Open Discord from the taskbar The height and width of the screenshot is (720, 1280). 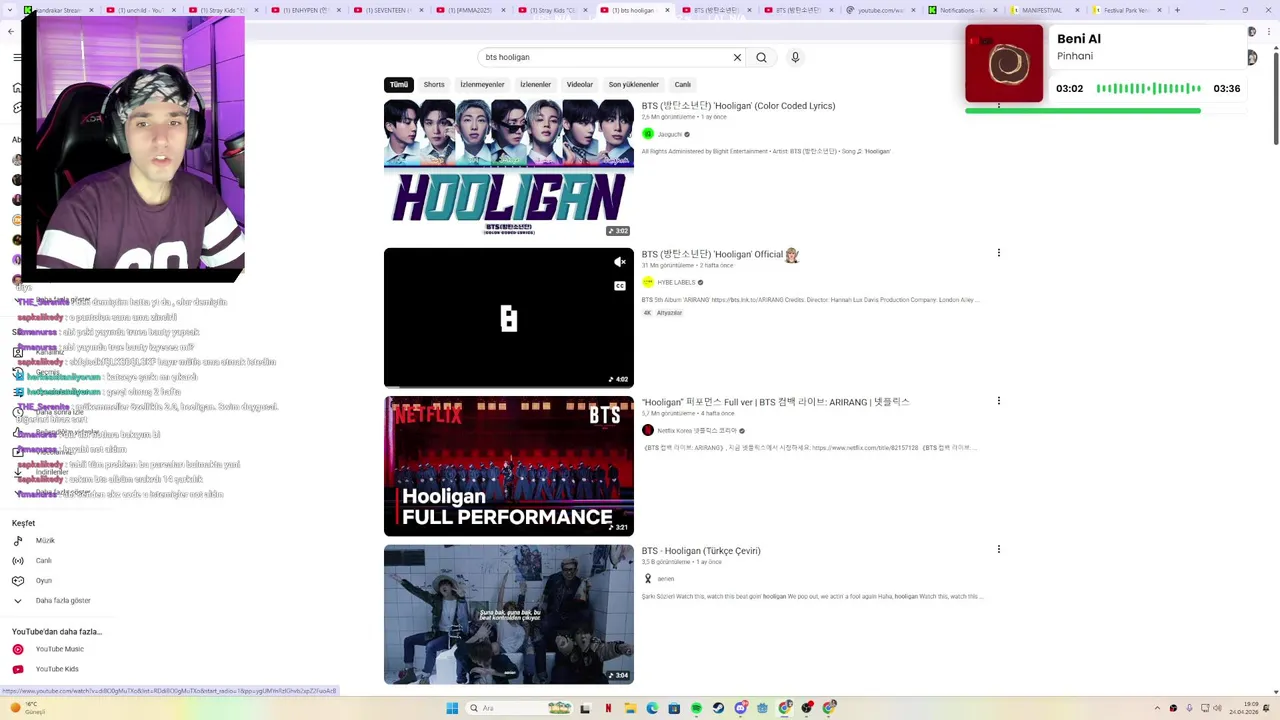tap(741, 708)
